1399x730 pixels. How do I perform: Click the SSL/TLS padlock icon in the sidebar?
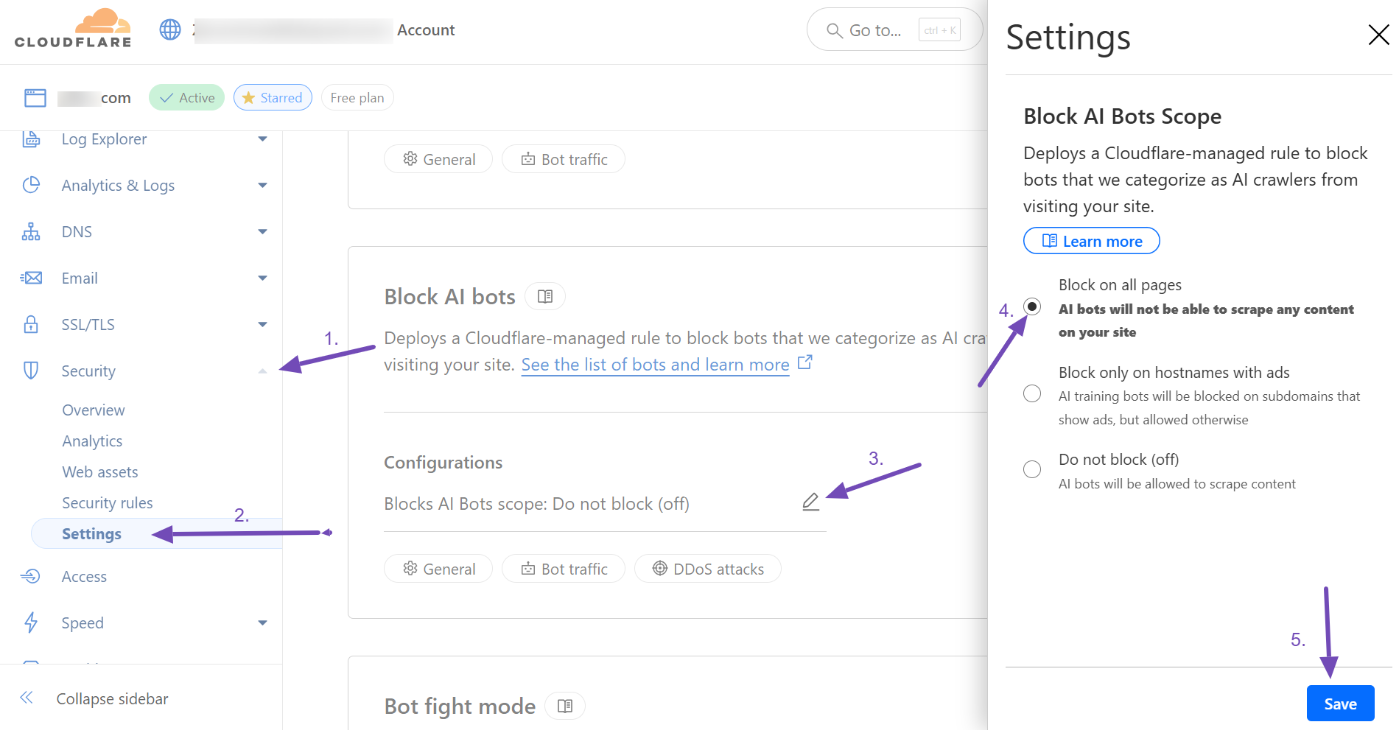(31, 325)
